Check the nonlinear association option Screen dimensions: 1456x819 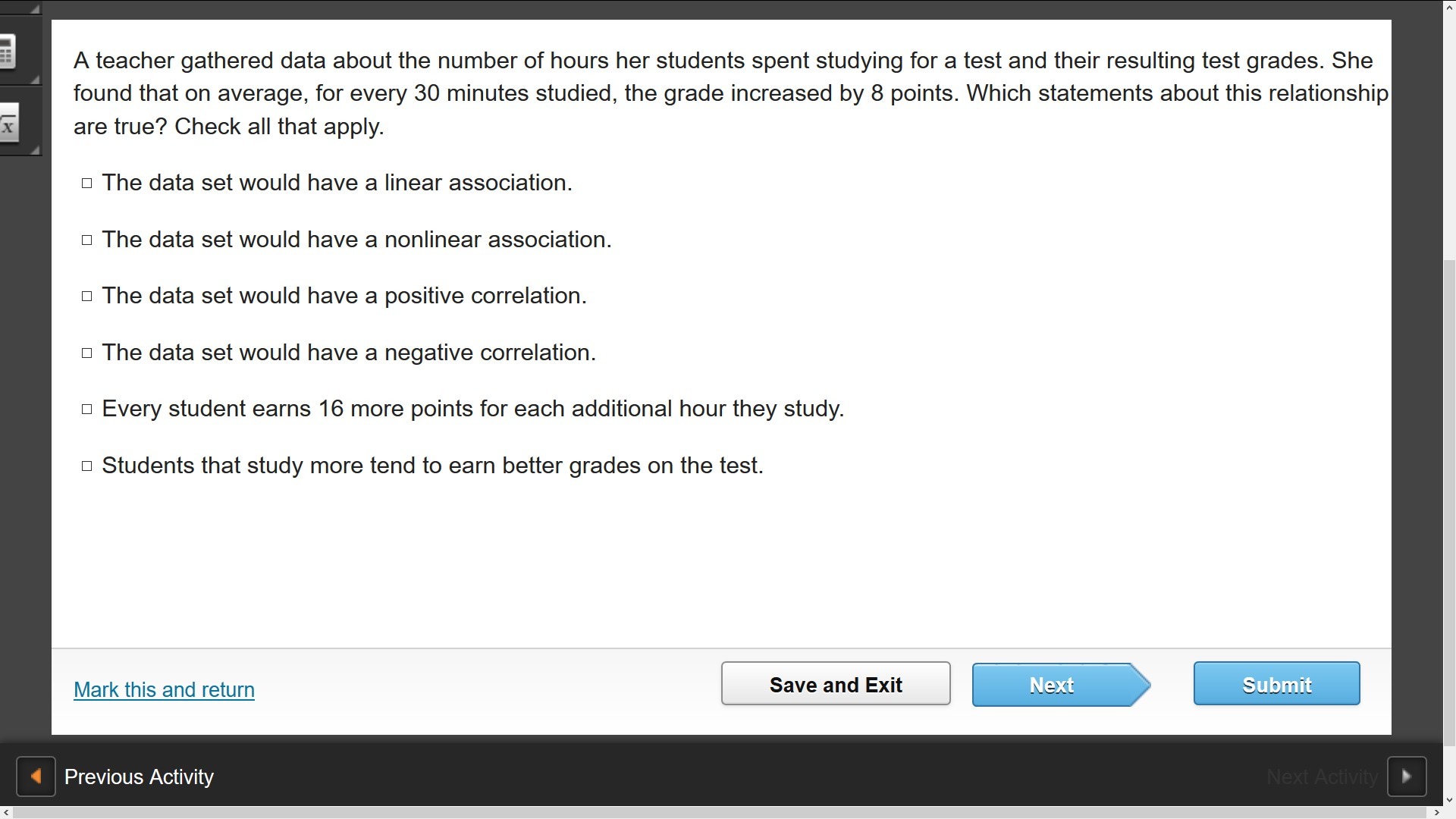pyautogui.click(x=87, y=240)
